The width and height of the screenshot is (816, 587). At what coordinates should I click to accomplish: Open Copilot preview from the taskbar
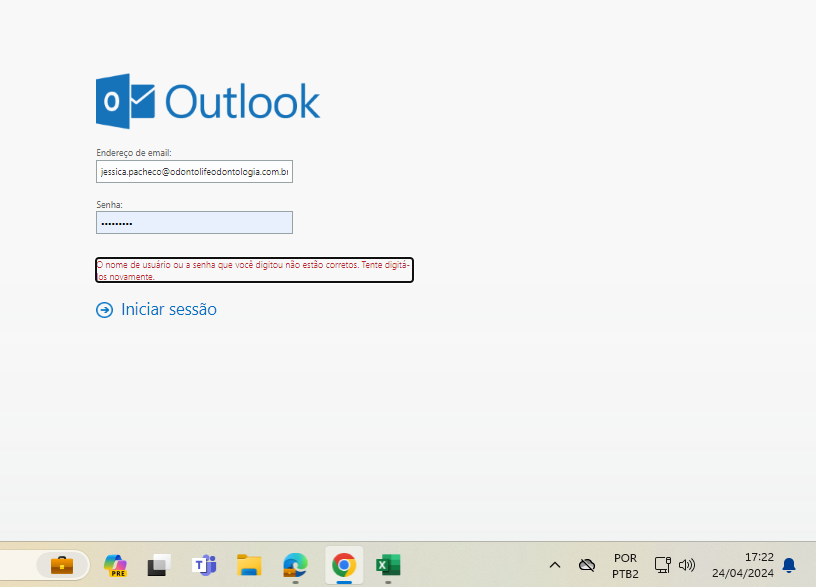pos(116,566)
